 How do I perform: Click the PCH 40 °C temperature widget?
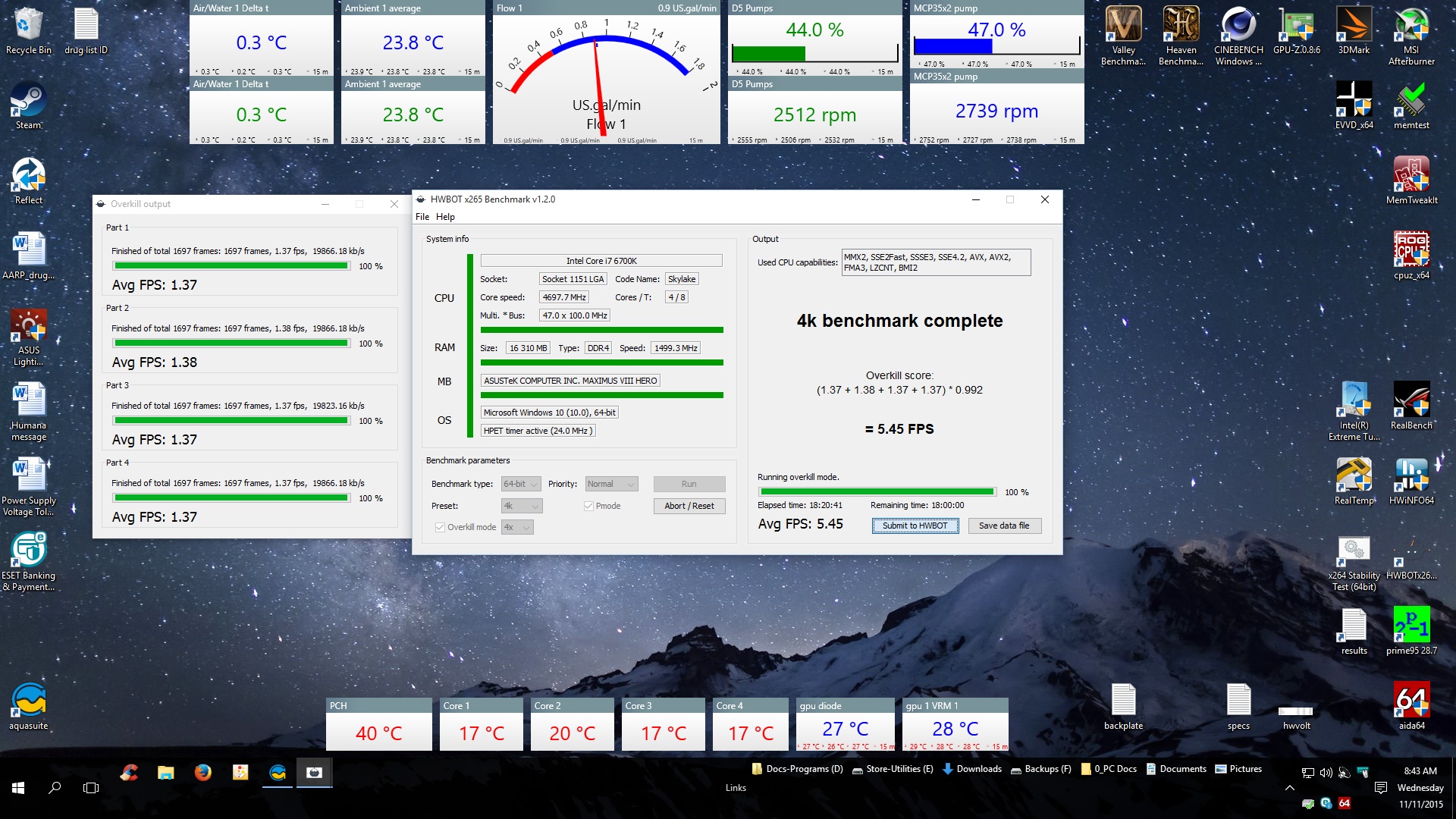pyautogui.click(x=378, y=725)
